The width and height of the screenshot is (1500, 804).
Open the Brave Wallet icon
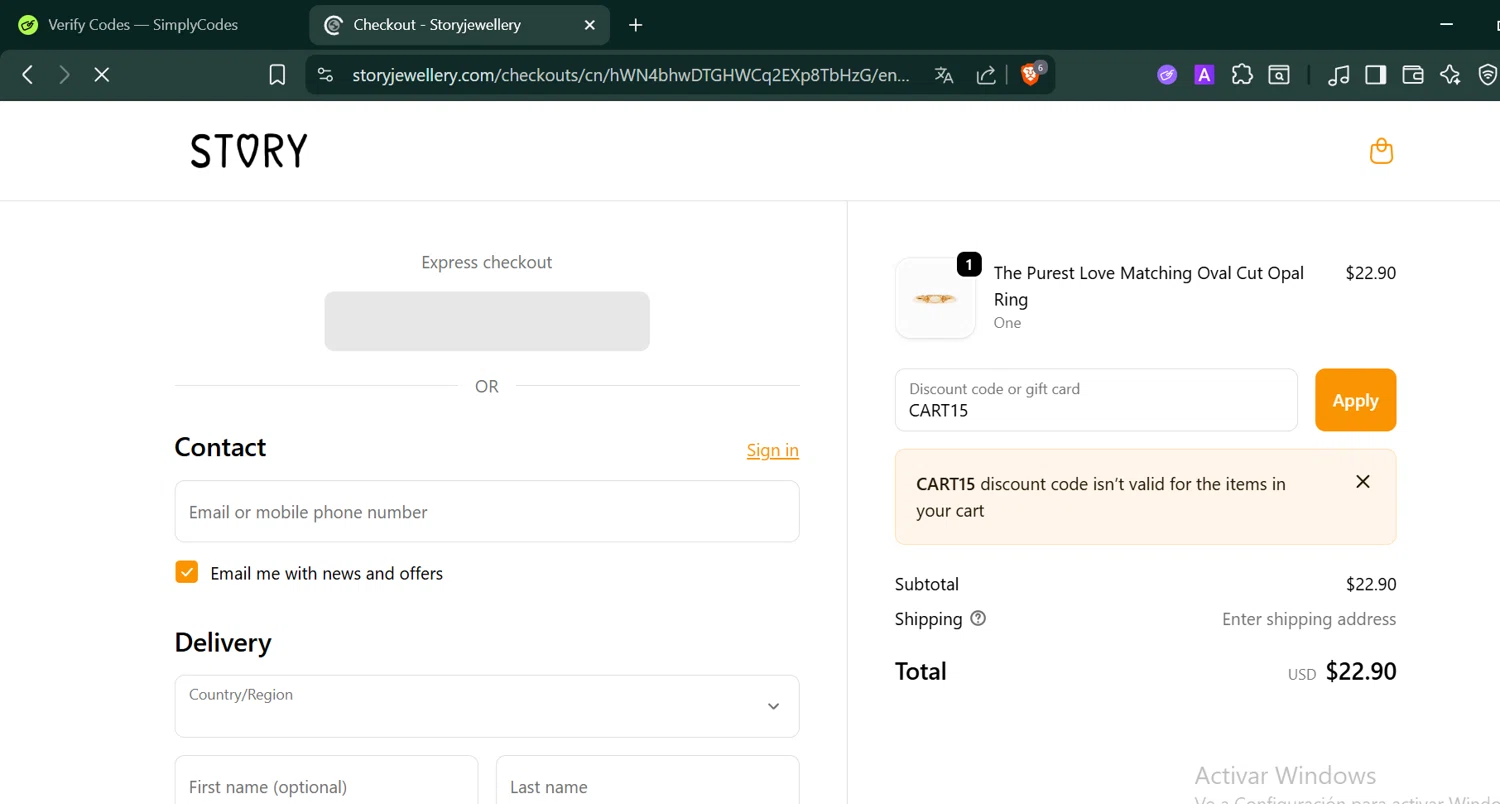click(1413, 75)
